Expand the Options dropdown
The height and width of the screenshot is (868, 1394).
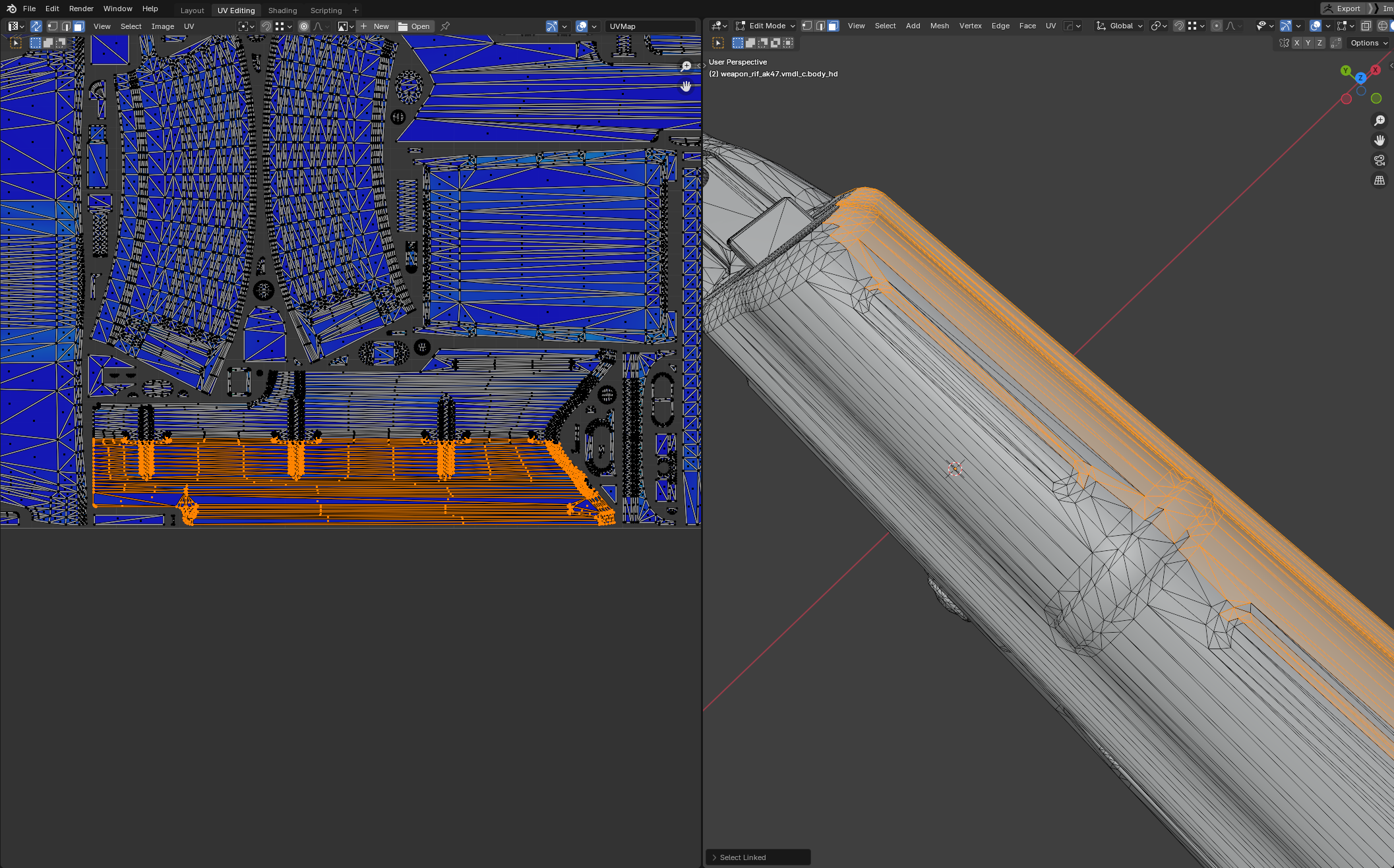click(1369, 43)
